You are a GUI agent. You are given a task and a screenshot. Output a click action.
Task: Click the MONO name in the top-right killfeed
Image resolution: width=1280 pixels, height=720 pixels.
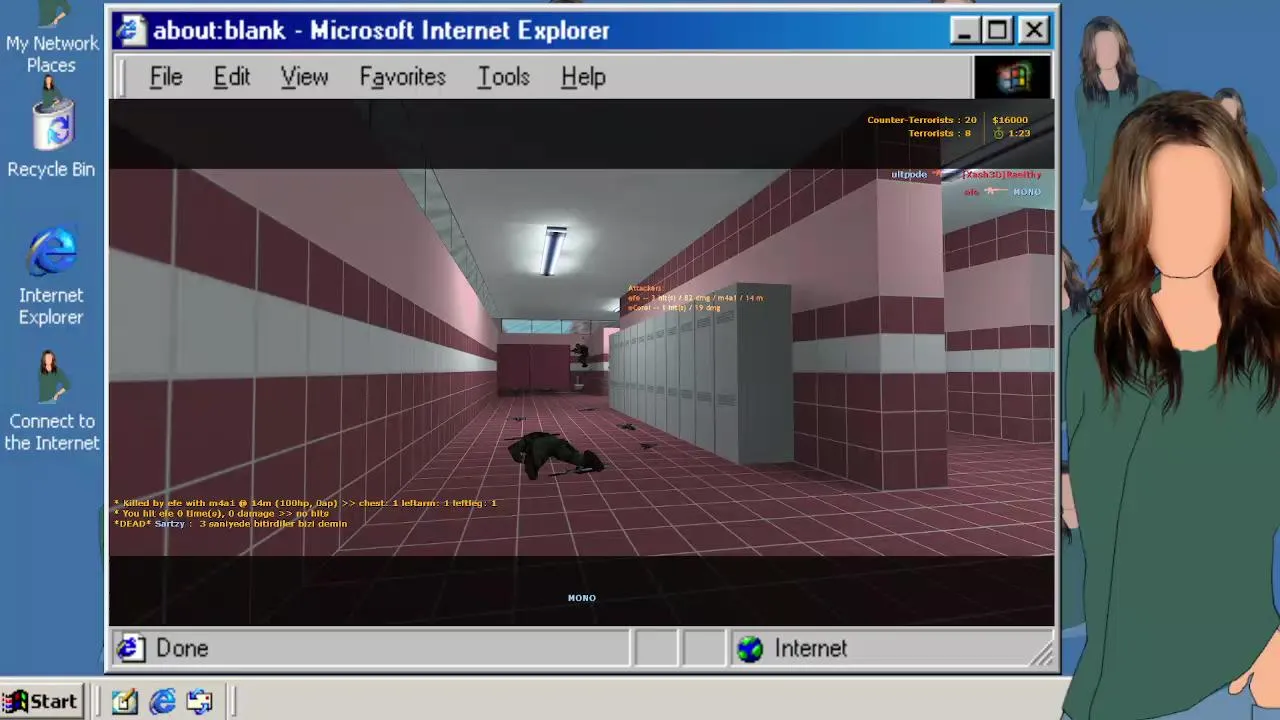1027,191
